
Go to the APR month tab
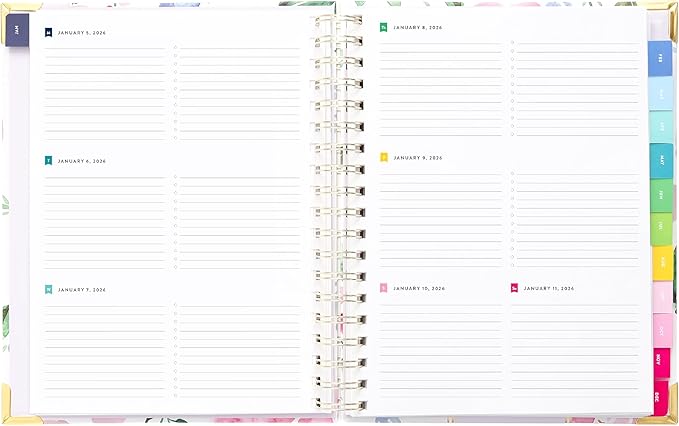[x=662, y=126]
